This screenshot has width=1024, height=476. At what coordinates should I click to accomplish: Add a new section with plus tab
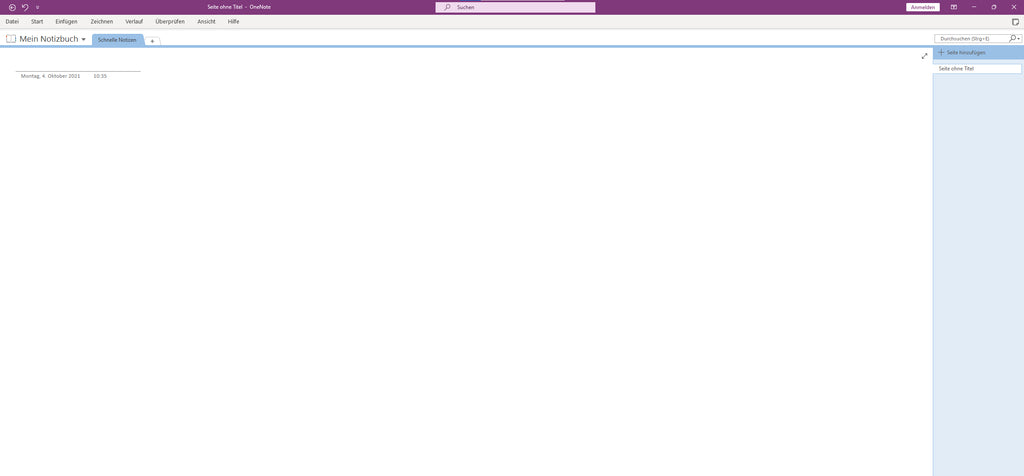pyautogui.click(x=152, y=41)
